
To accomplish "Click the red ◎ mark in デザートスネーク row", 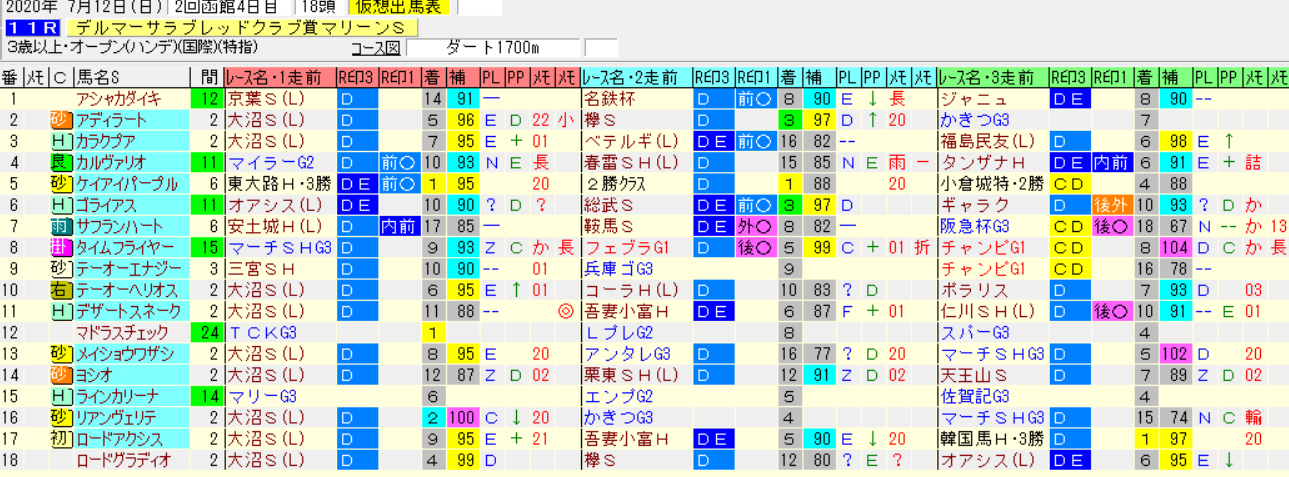I will 567,311.
